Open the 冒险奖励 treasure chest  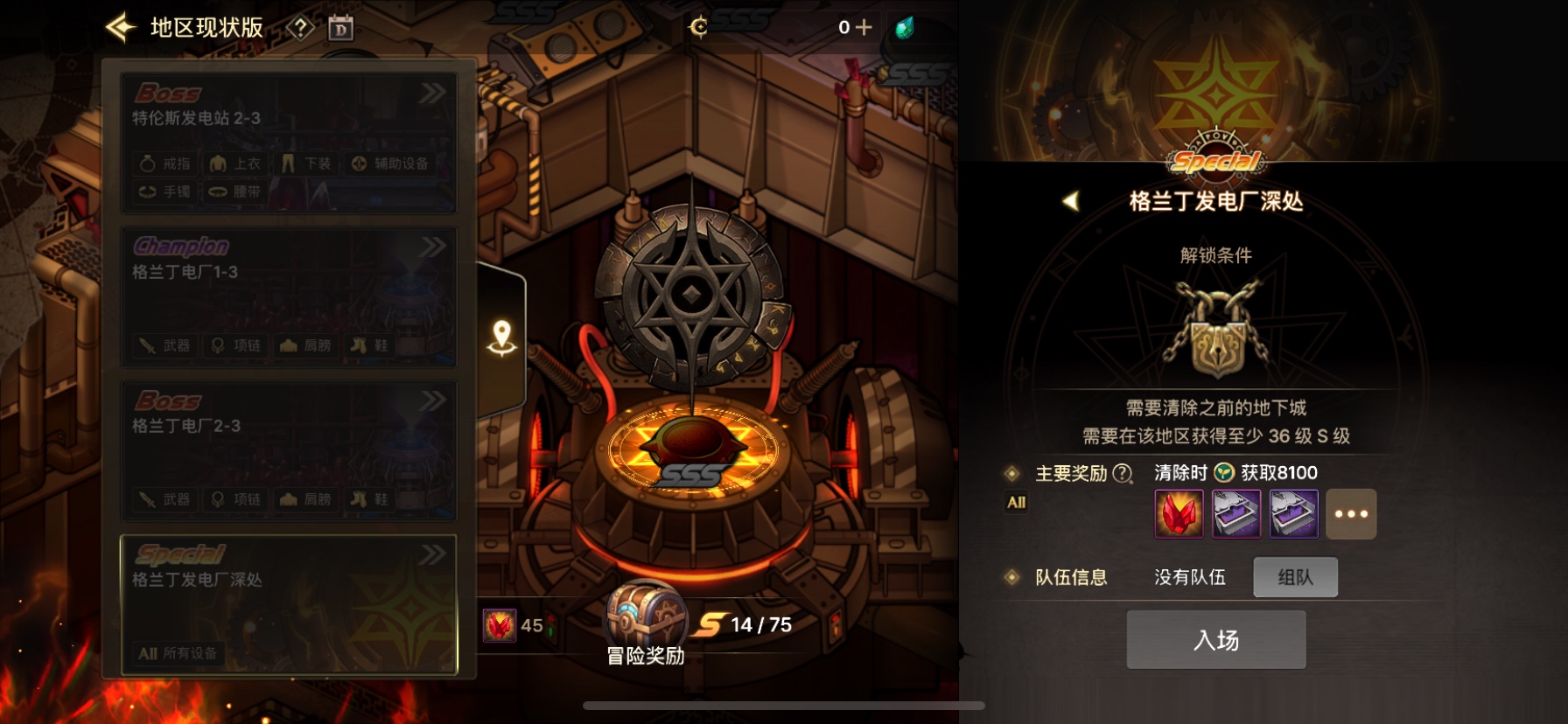(x=647, y=612)
